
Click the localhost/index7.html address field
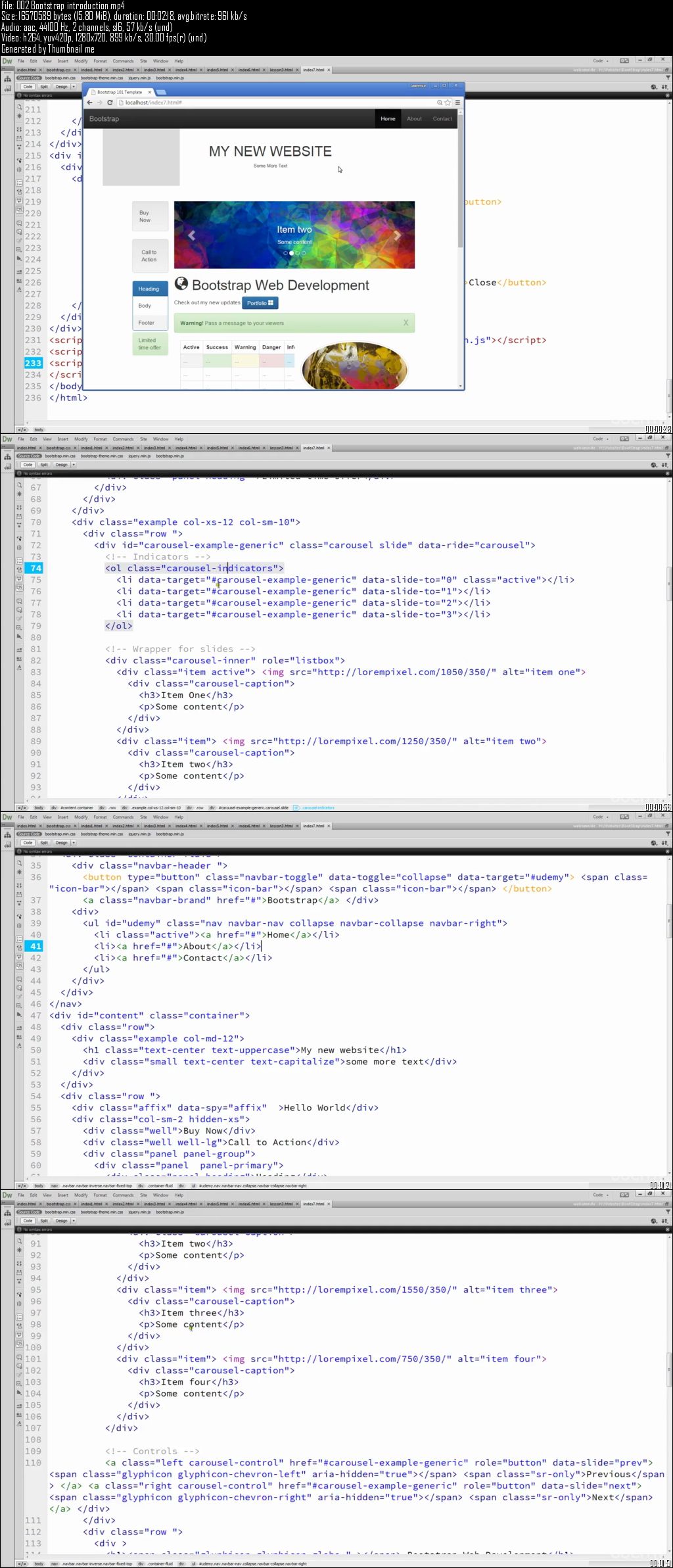pyautogui.click(x=276, y=103)
